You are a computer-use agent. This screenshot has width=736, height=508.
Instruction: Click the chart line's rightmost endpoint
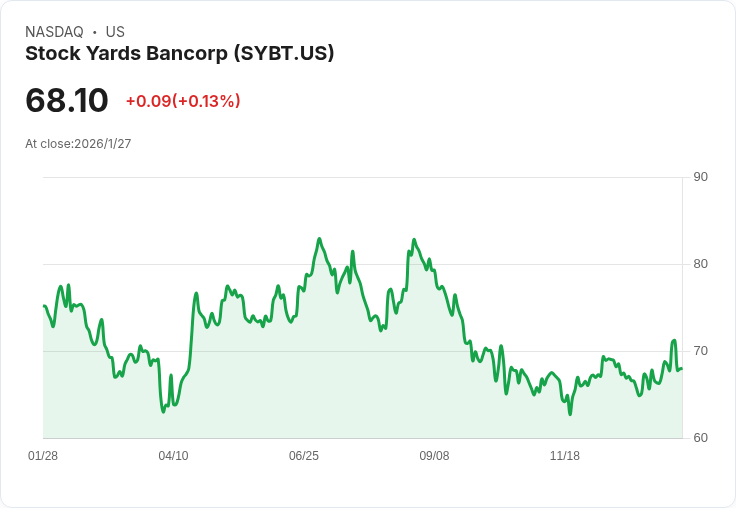(x=682, y=369)
